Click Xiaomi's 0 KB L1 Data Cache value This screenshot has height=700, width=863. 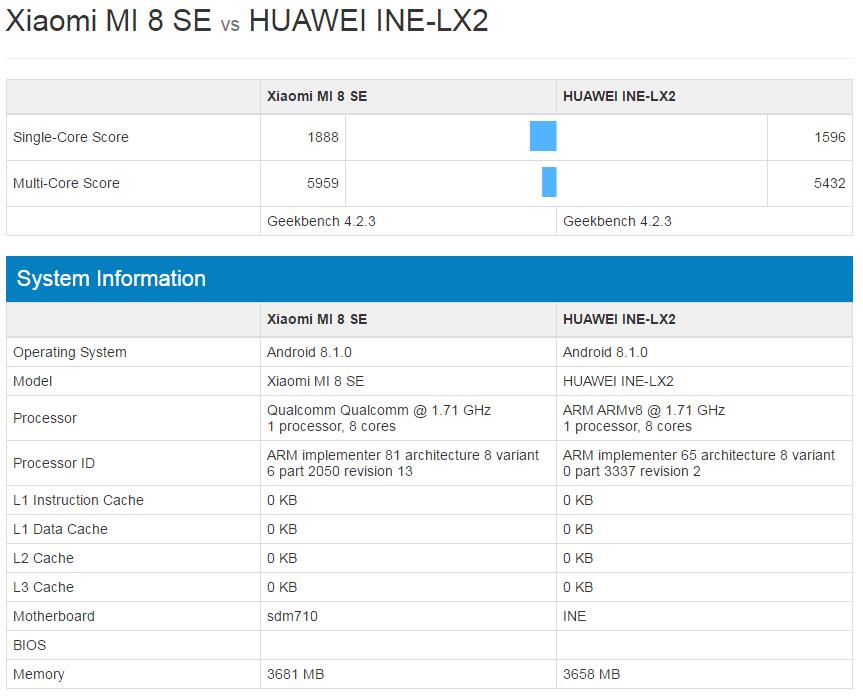282,529
